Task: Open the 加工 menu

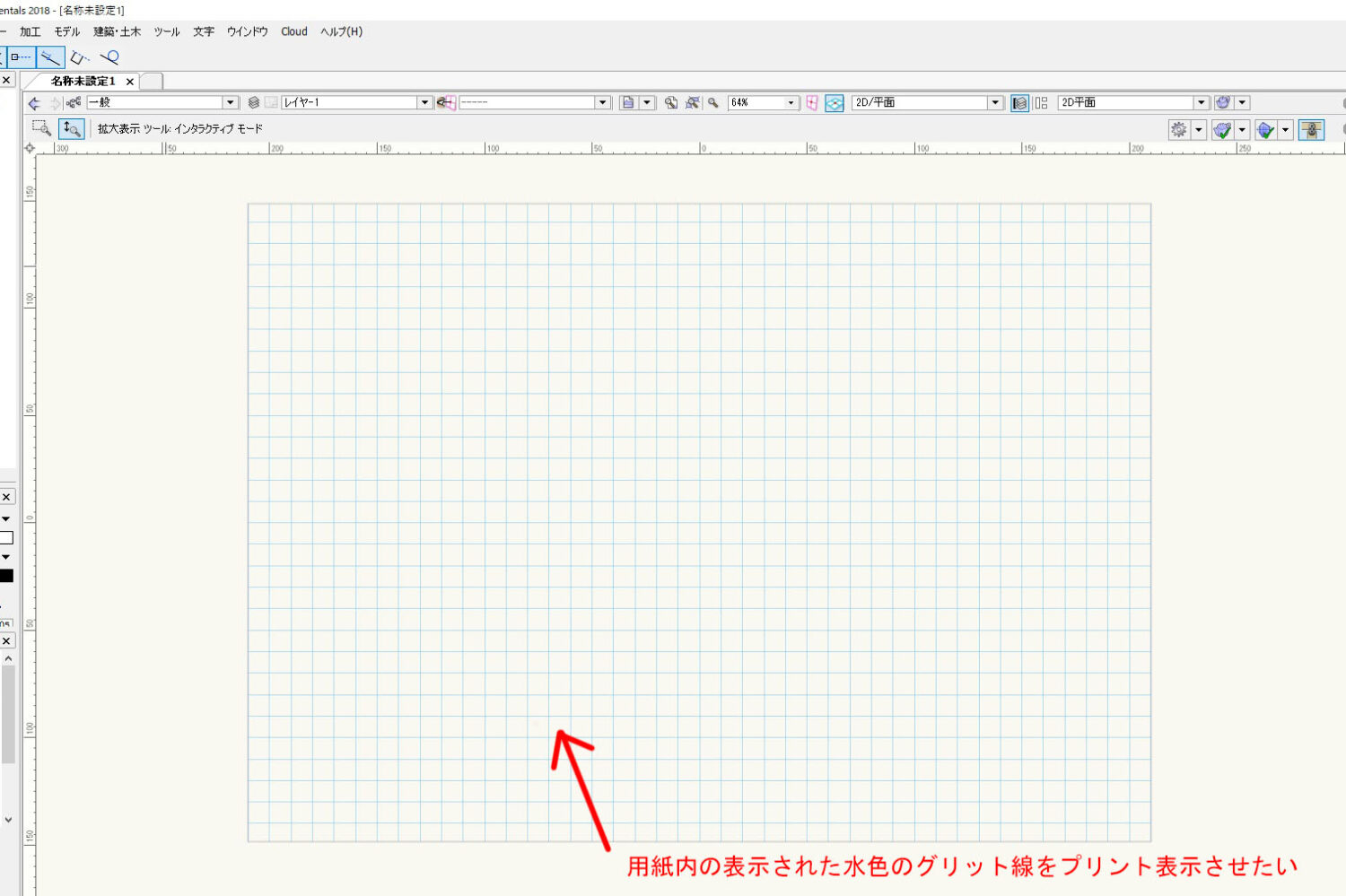Action: click(30, 31)
